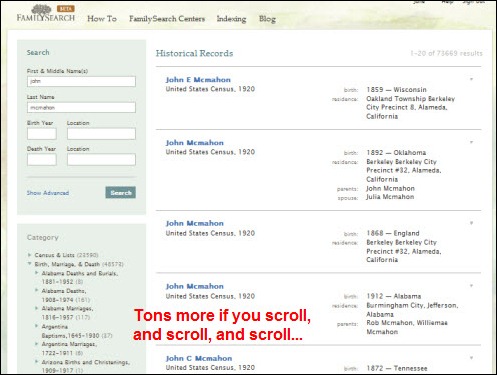Click into the Last Name field
Screen dimensions: 497x375
81,107
